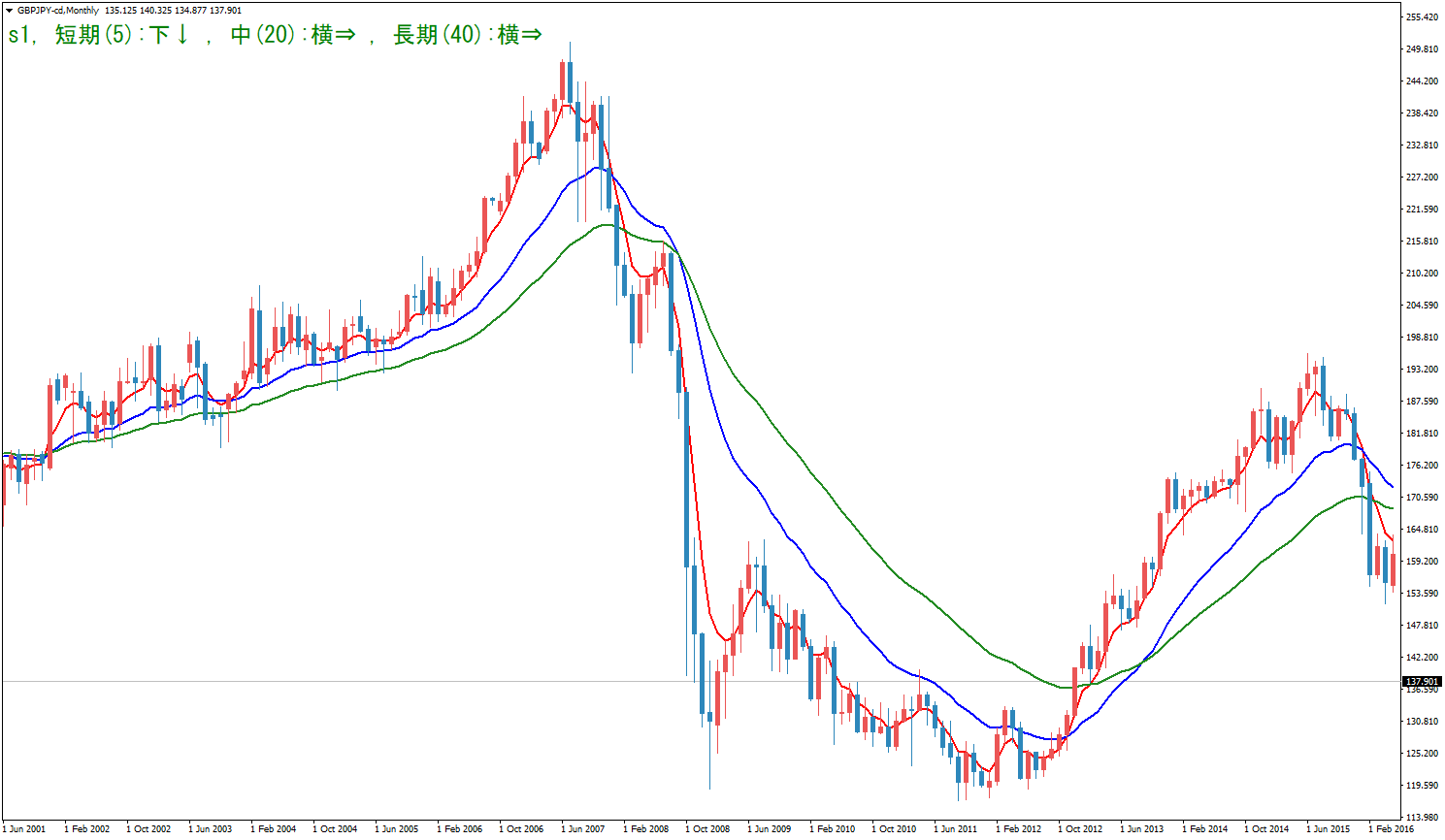Click the 1 Oct 2014 date label
Image resolution: width=1445 pixels, height=840 pixels.
coord(1266,829)
